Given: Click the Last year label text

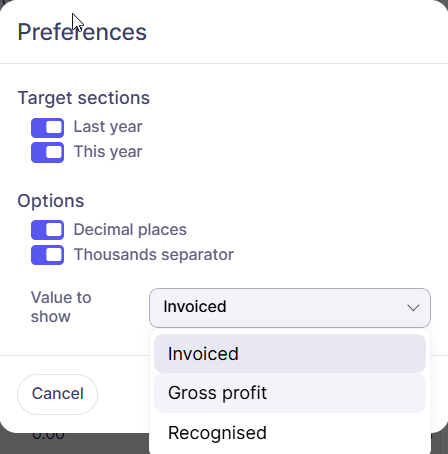Looking at the screenshot, I should coord(108,127).
